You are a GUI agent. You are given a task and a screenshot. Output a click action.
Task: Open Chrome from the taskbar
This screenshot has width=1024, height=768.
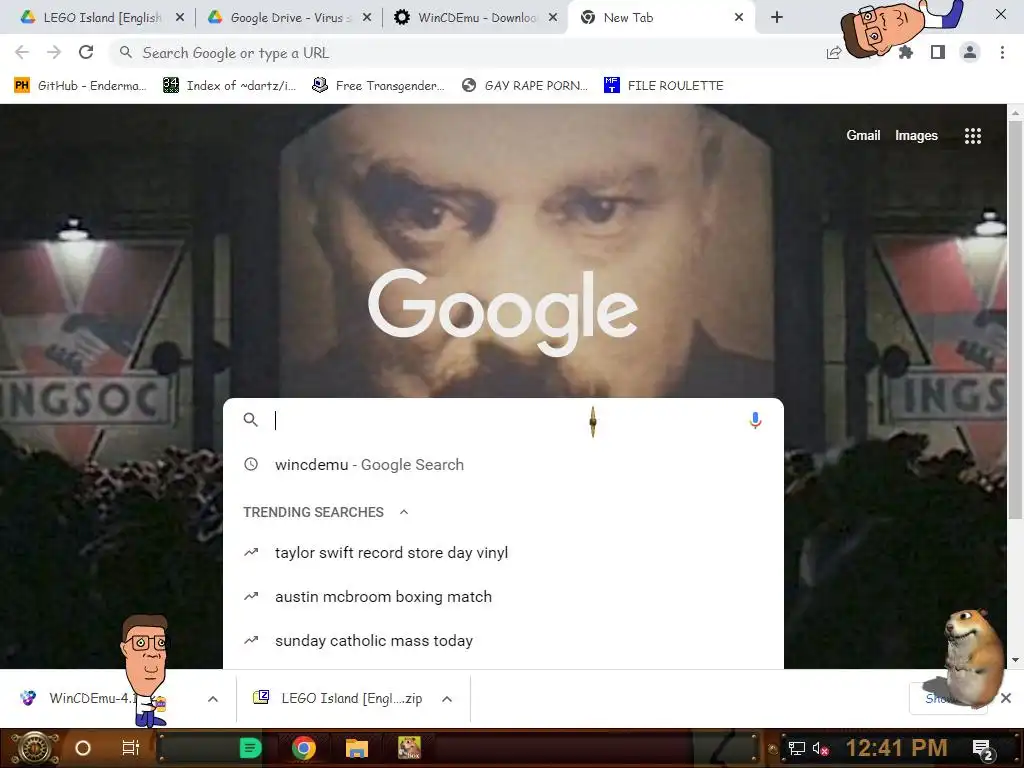point(303,748)
